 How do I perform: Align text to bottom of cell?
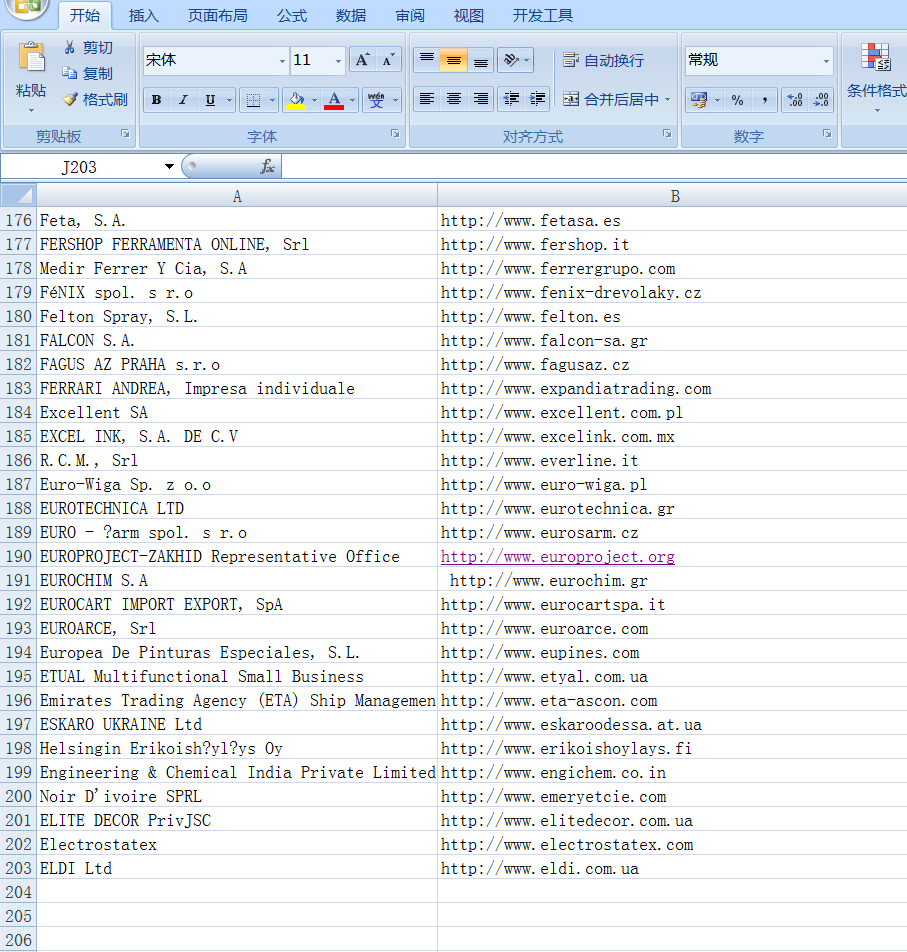pyautogui.click(x=480, y=60)
